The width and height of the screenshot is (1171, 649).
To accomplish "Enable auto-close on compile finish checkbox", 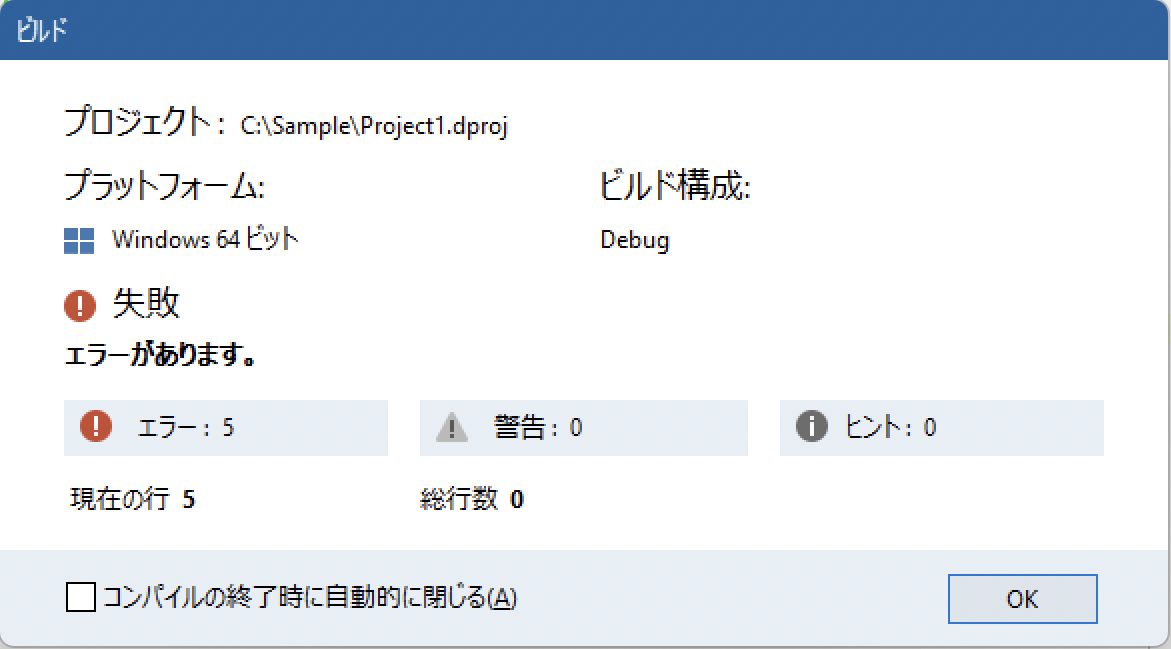I will click(81, 597).
